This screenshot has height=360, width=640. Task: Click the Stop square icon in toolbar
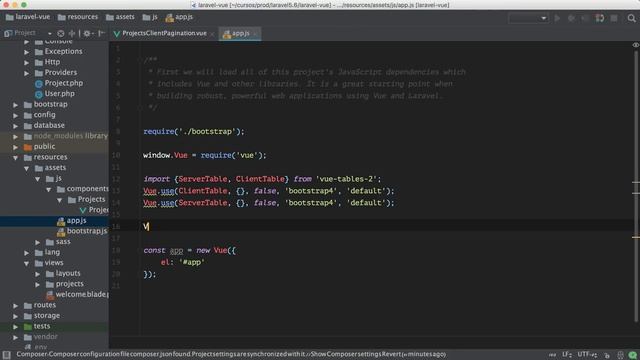click(x=614, y=18)
